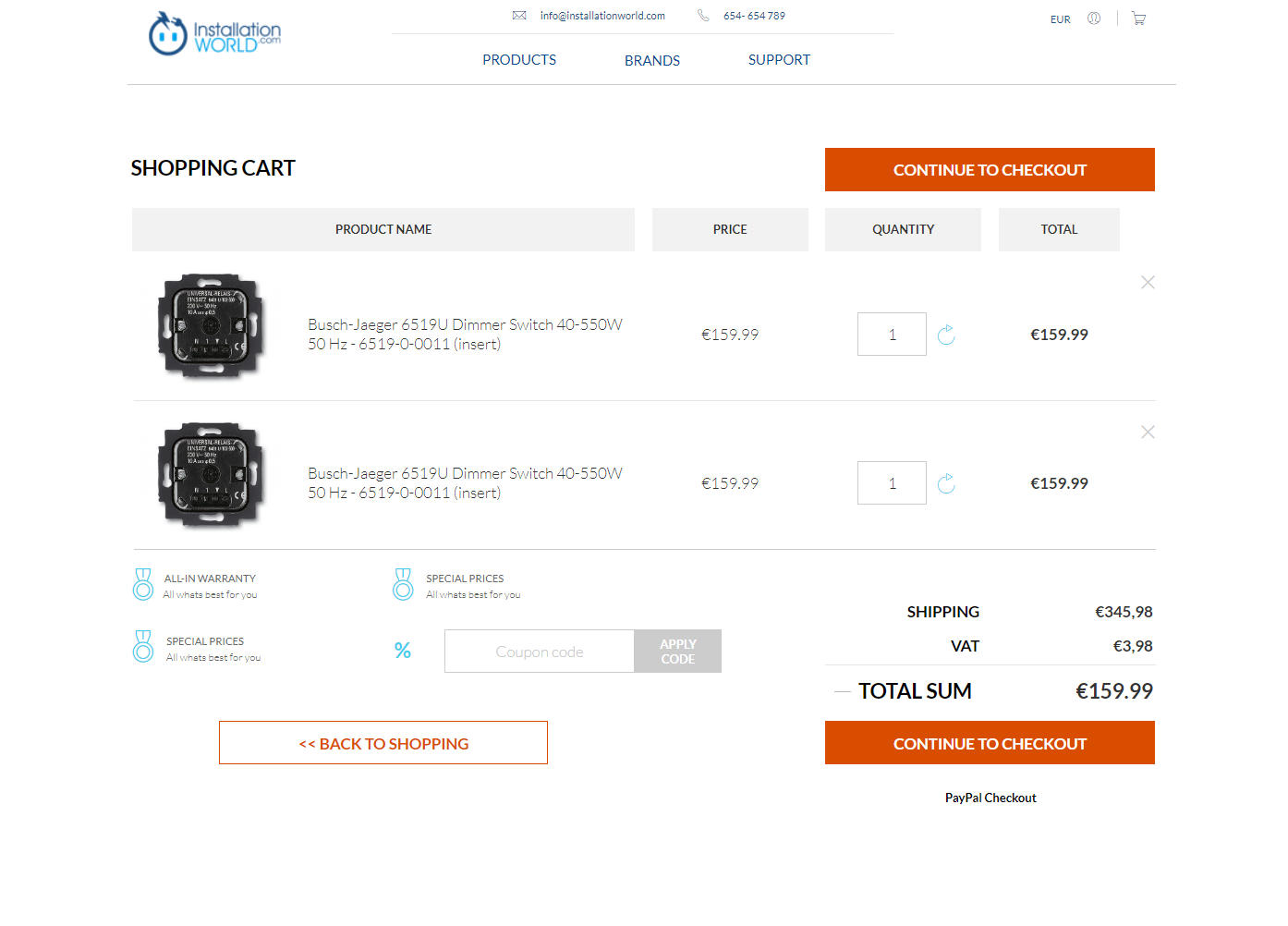Viewport: 1288px width, 926px height.
Task: Select the EUR currency selector
Action: coord(1060,19)
